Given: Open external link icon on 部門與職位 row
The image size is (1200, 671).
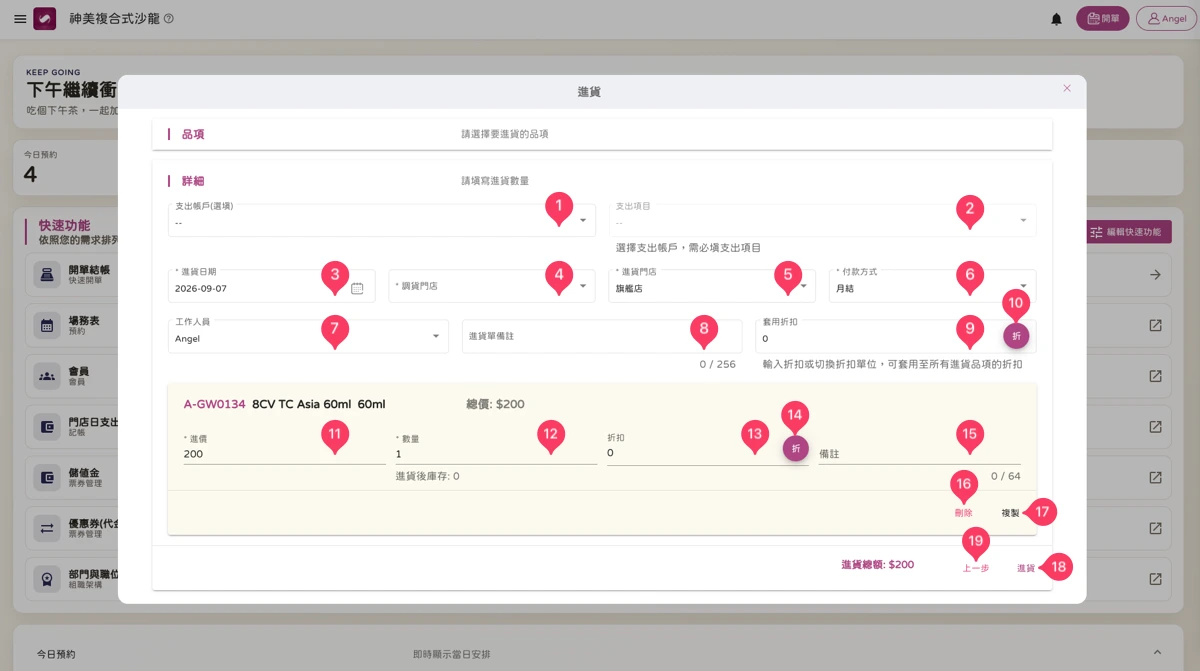Looking at the screenshot, I should tap(1155, 579).
